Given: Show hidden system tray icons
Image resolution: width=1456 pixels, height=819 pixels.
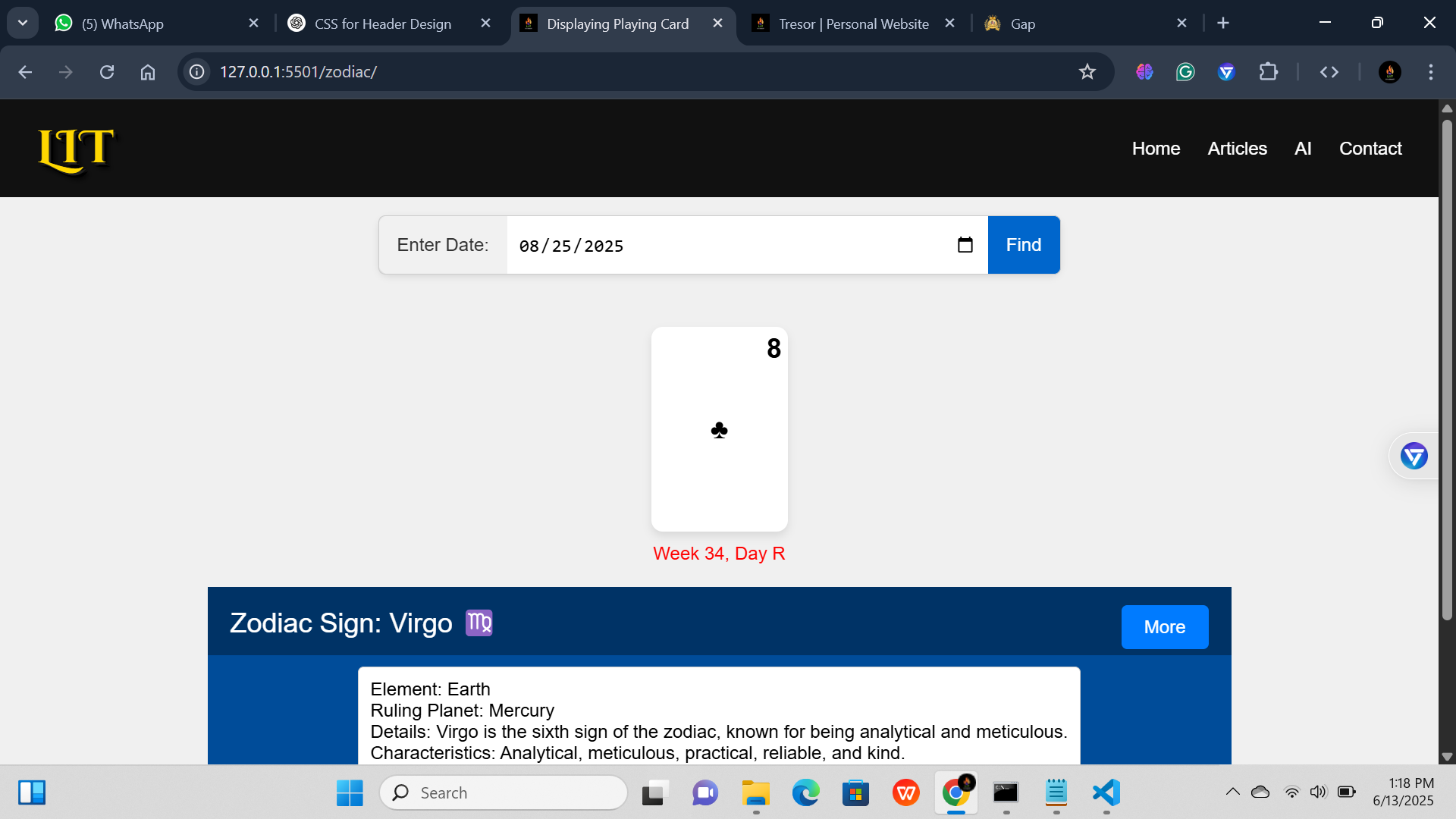Looking at the screenshot, I should [1232, 792].
